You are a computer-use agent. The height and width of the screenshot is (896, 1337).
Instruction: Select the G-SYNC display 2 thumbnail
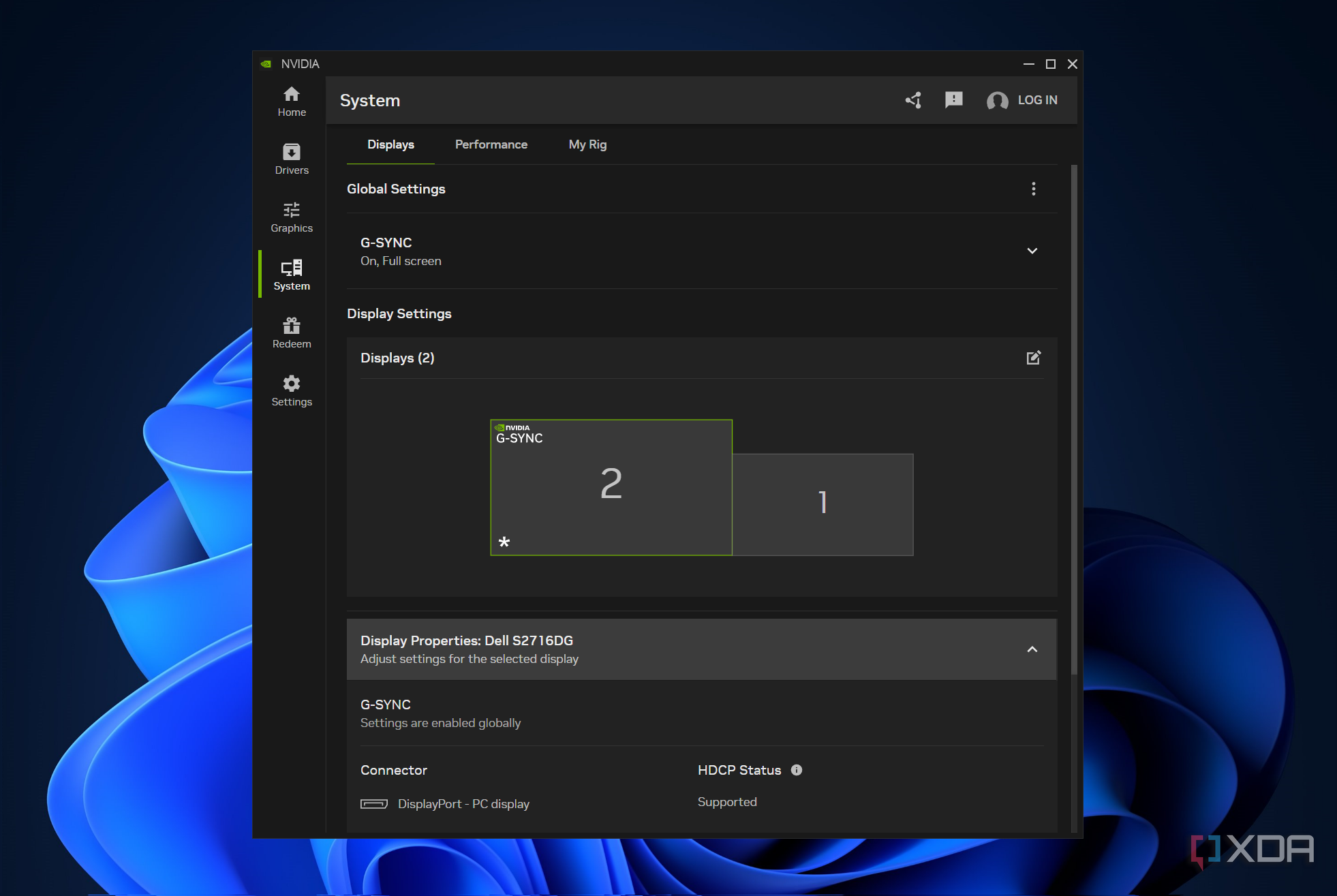click(x=611, y=487)
